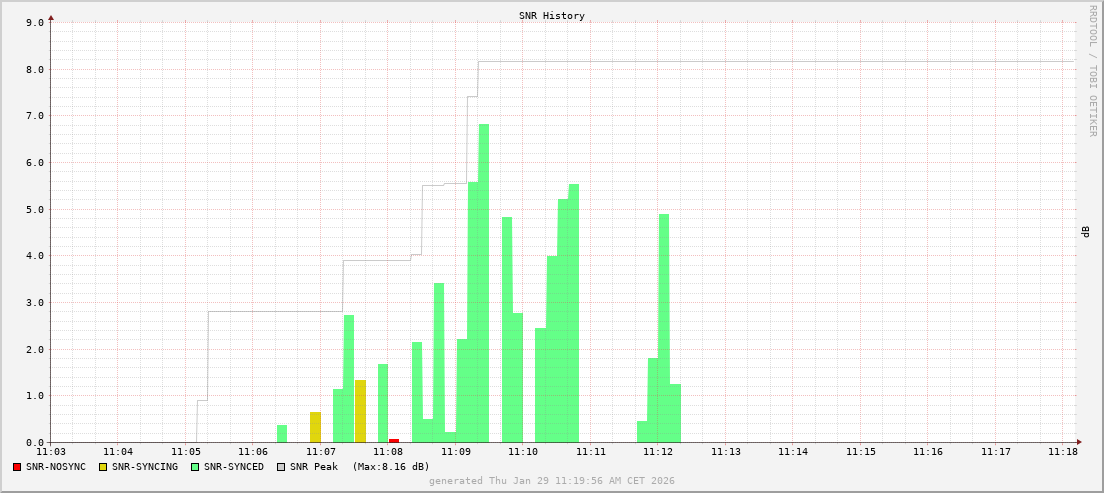Click the small red bar near 11:08
This screenshot has height=493, width=1104.
pos(394,440)
